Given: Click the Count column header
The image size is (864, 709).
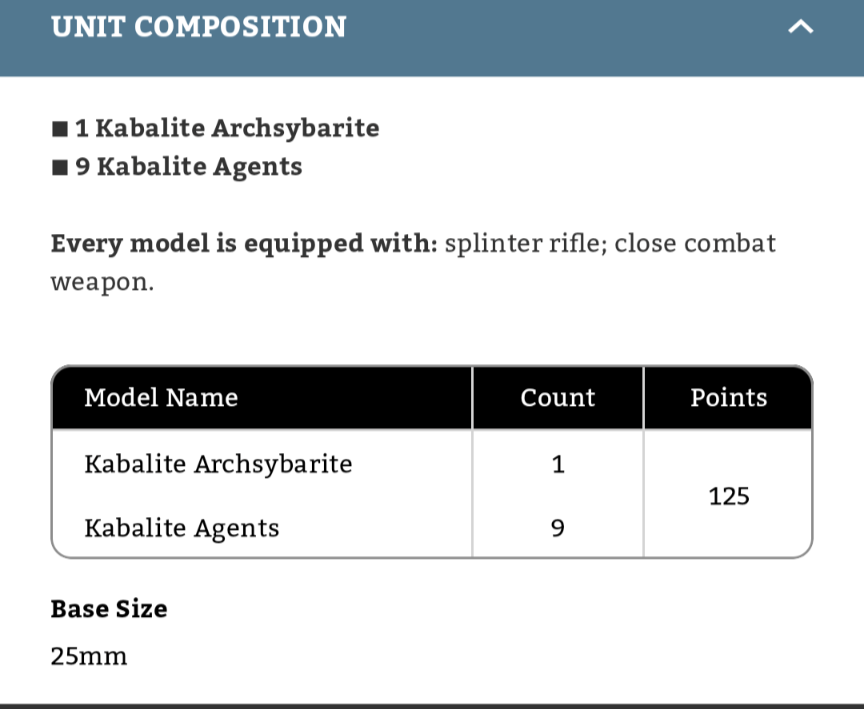Looking at the screenshot, I should (x=557, y=398).
